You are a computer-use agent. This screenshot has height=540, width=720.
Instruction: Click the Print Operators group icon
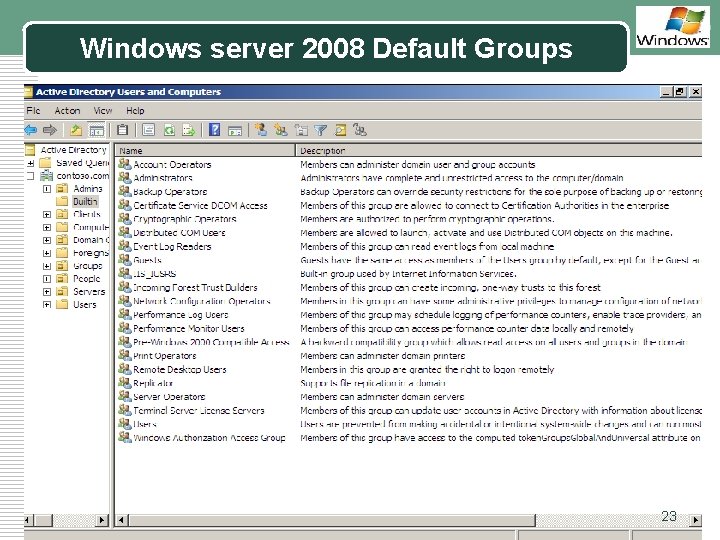click(124, 355)
